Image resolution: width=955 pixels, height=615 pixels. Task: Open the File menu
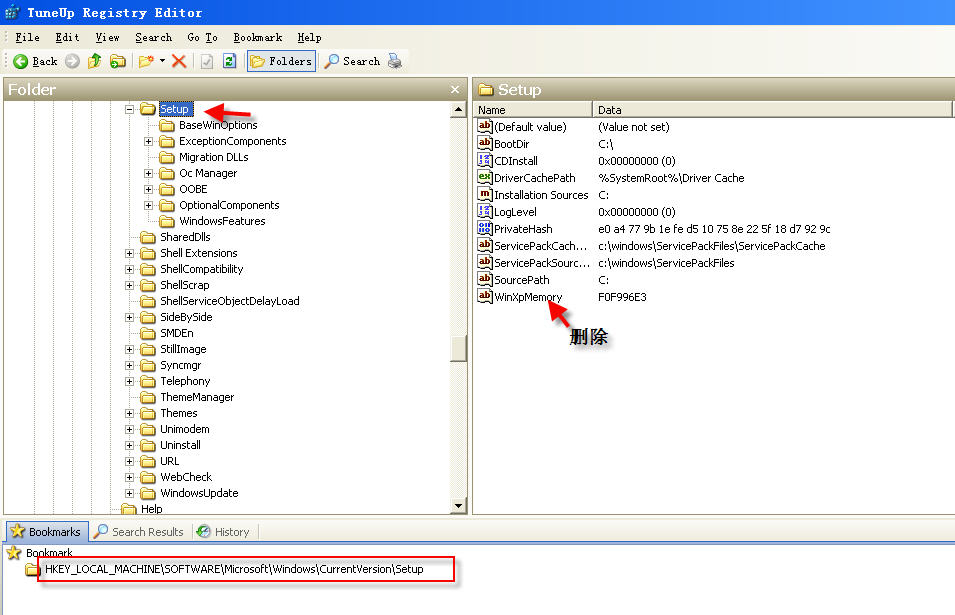(x=27, y=38)
